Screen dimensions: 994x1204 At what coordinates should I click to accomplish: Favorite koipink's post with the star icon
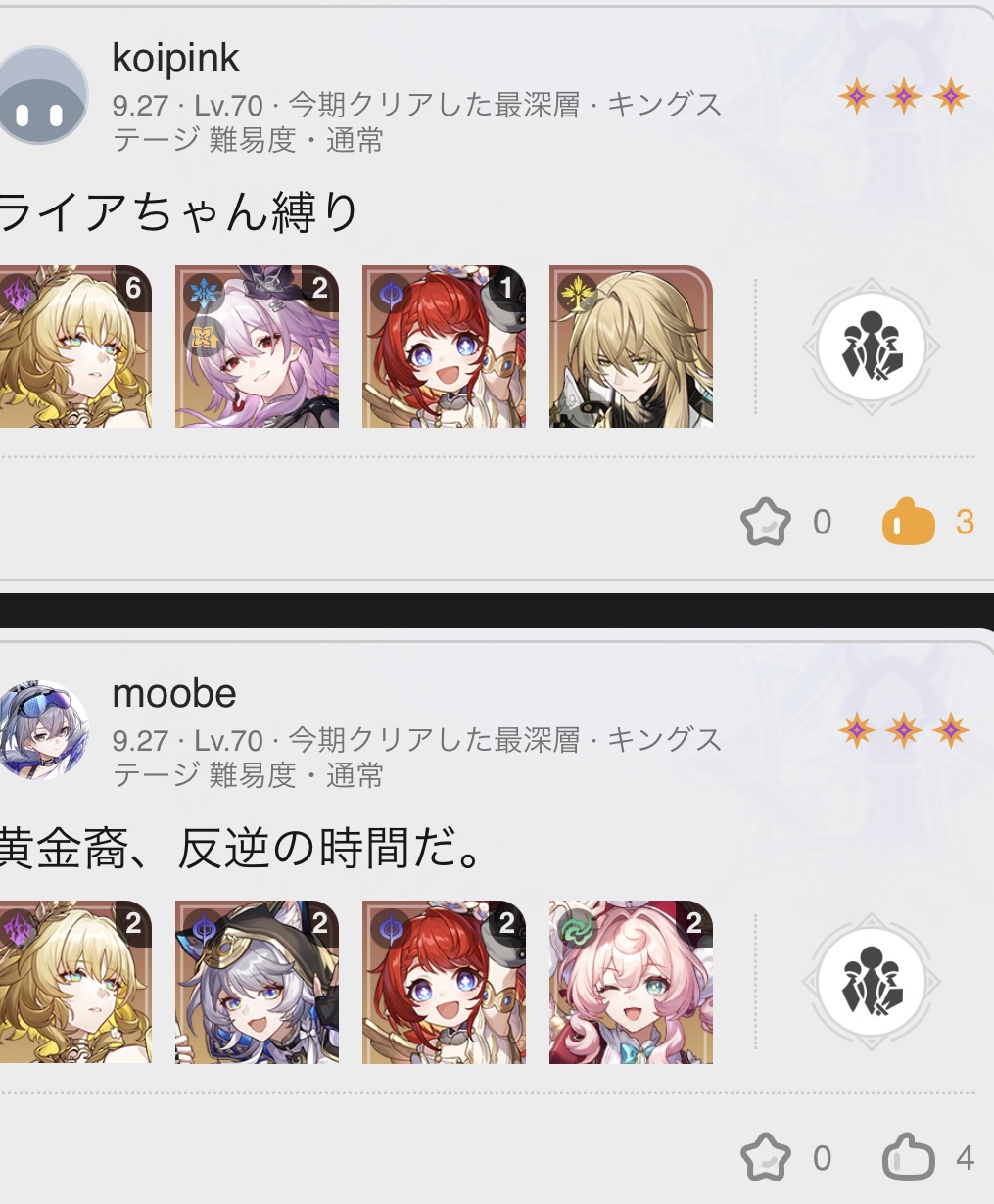tap(765, 522)
